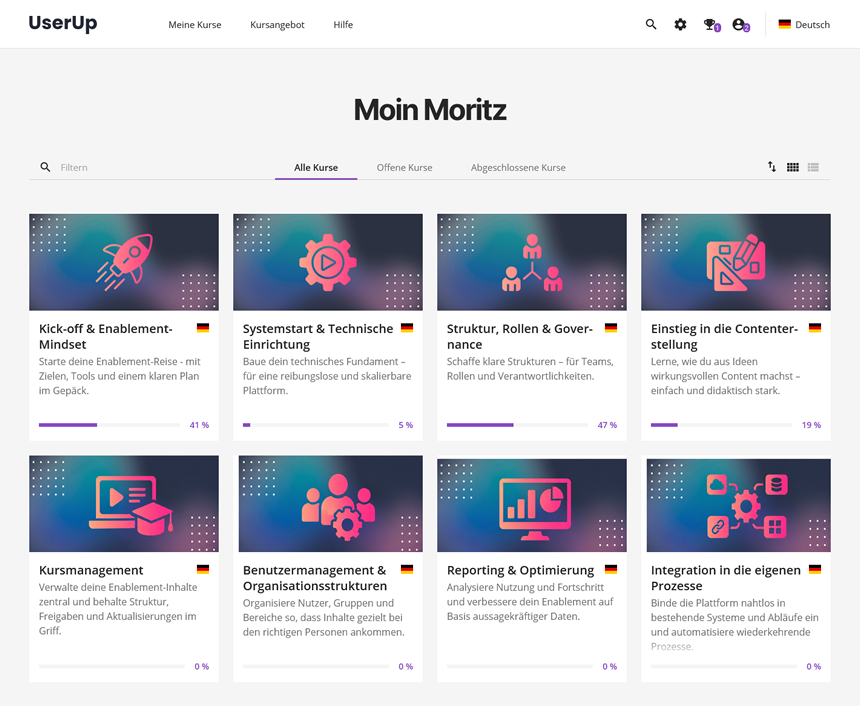This screenshot has height=706, width=860.
Task: Open Struktur, Rollen & Governance course title
Action: click(x=520, y=336)
